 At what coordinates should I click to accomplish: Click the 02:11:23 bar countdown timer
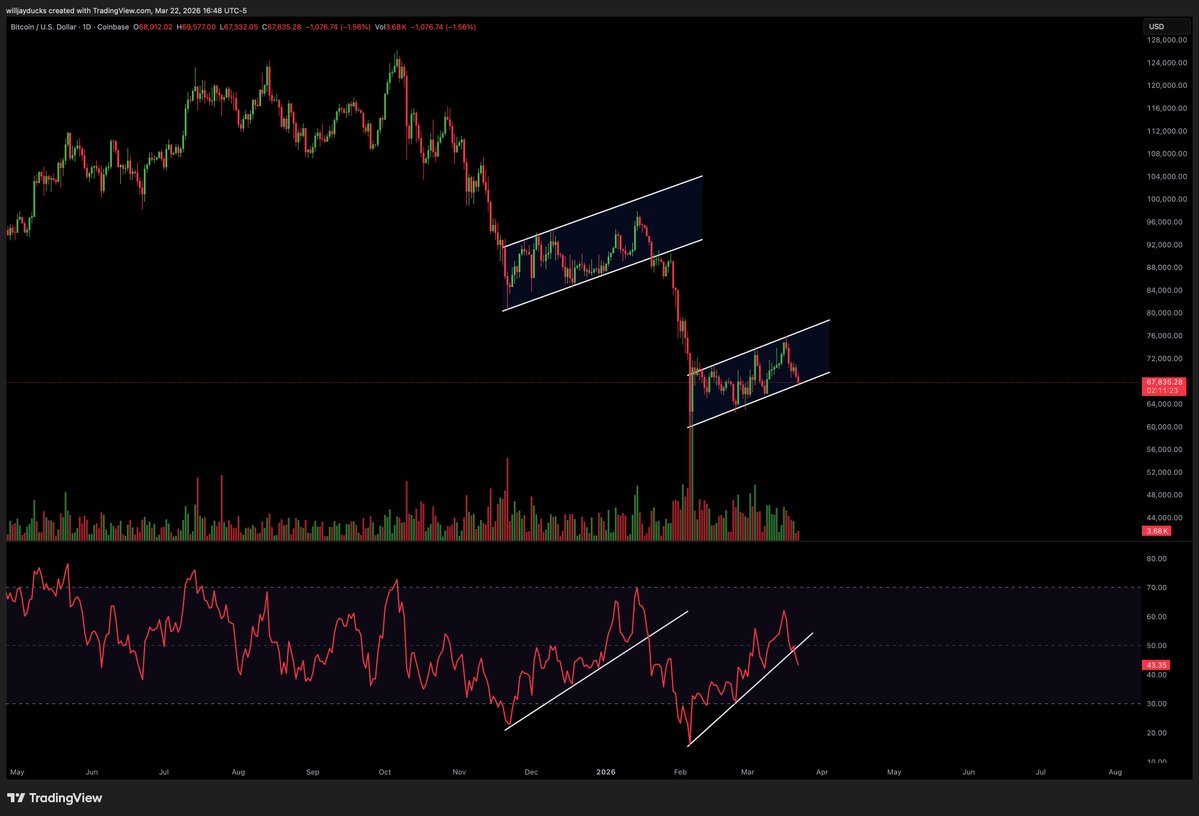coord(1164,390)
